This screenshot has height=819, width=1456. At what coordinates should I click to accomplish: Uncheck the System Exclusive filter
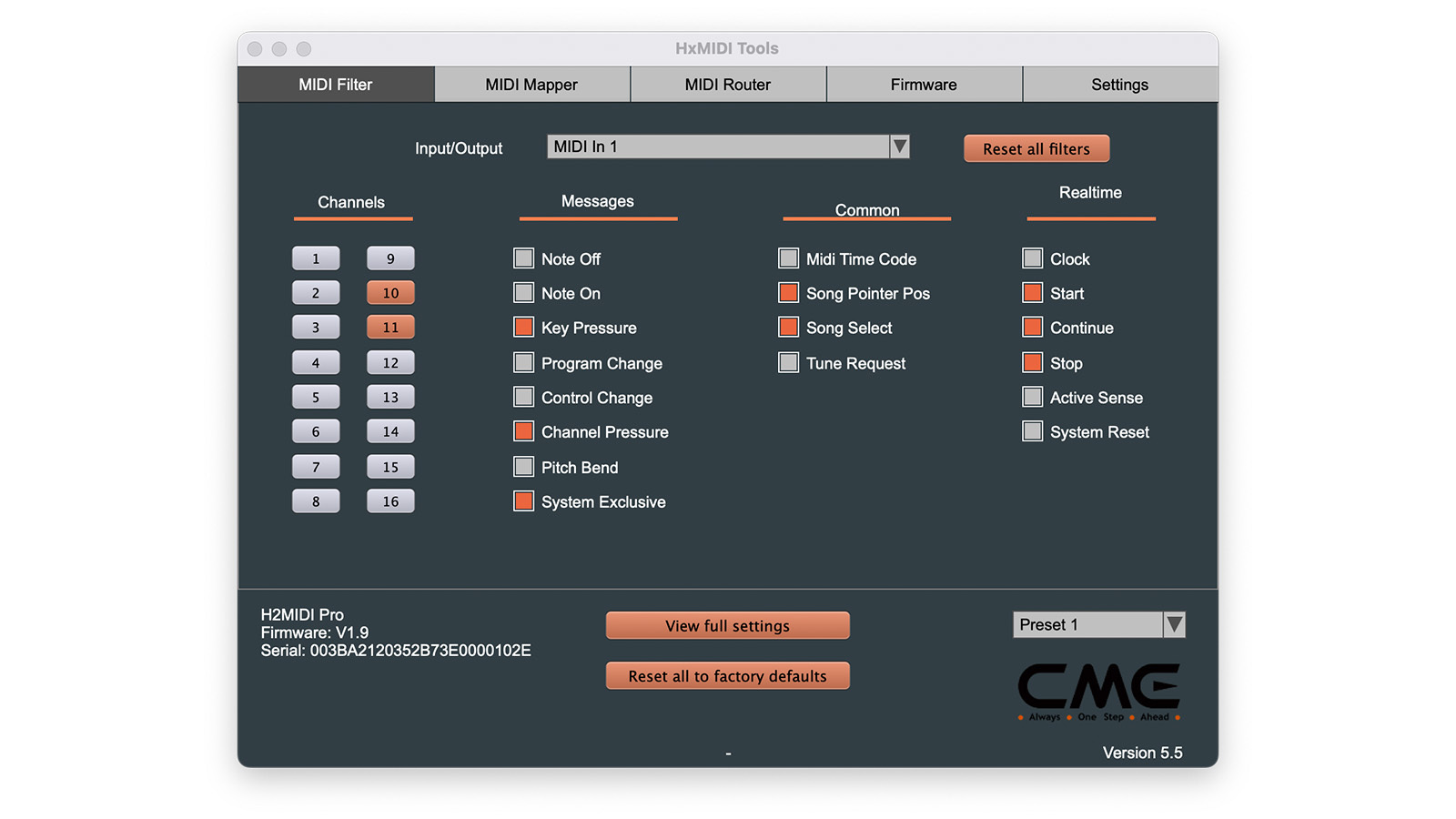[524, 501]
